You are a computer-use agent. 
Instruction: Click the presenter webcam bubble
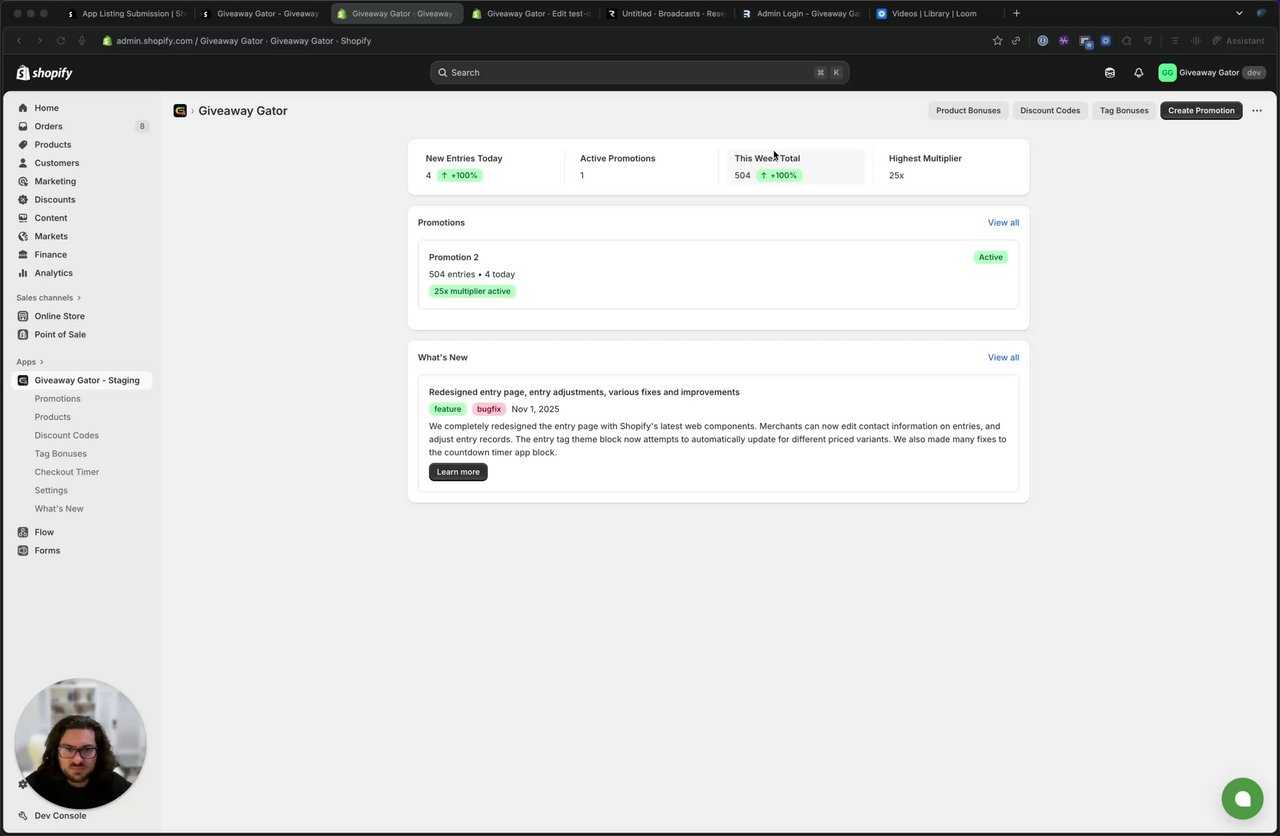click(80, 744)
